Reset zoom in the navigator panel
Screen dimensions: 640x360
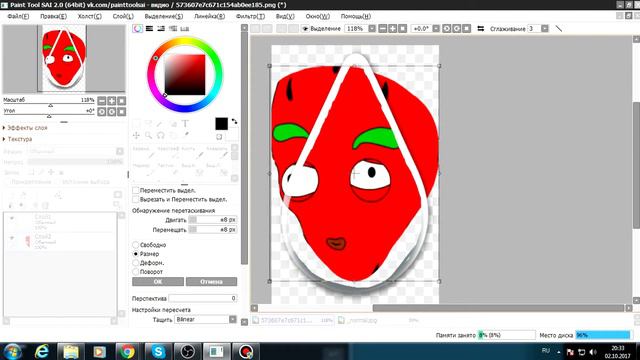click(121, 101)
